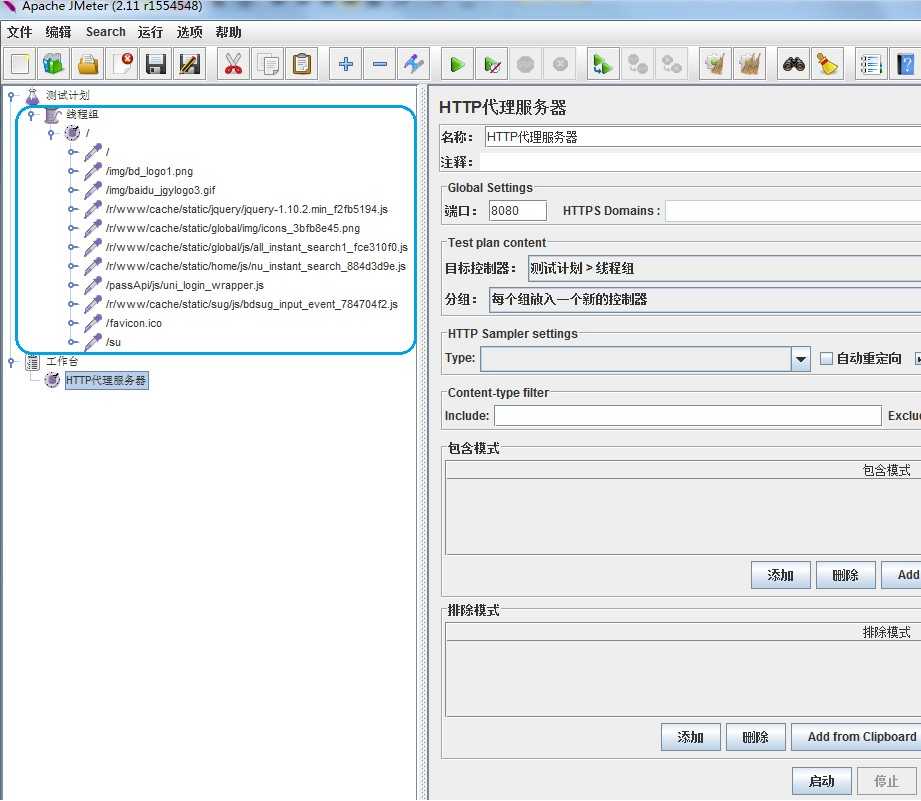Collapse the 测试计划 tree node
The width and height of the screenshot is (921, 801).
point(11,95)
